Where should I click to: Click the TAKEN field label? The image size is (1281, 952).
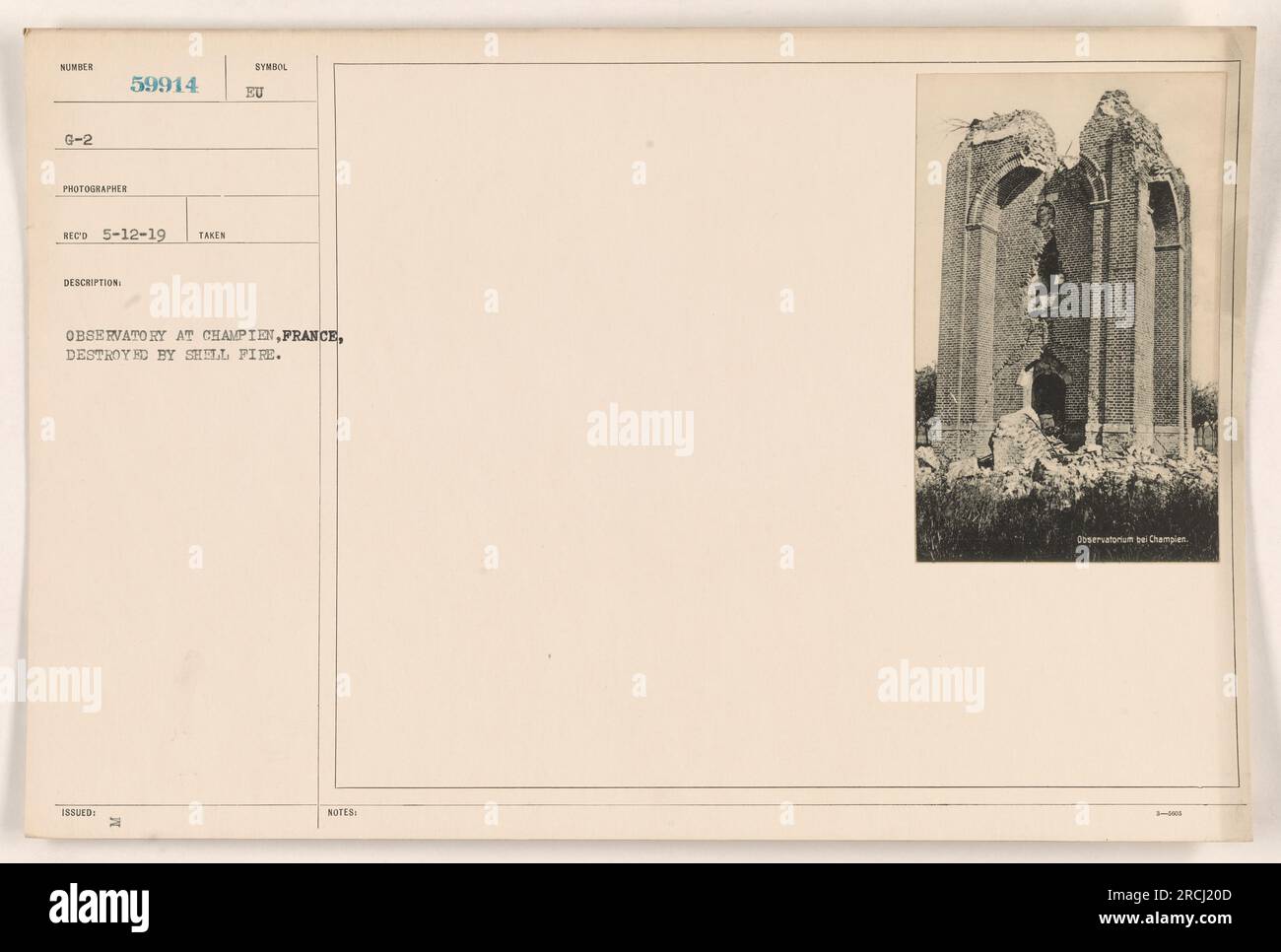[x=212, y=236]
